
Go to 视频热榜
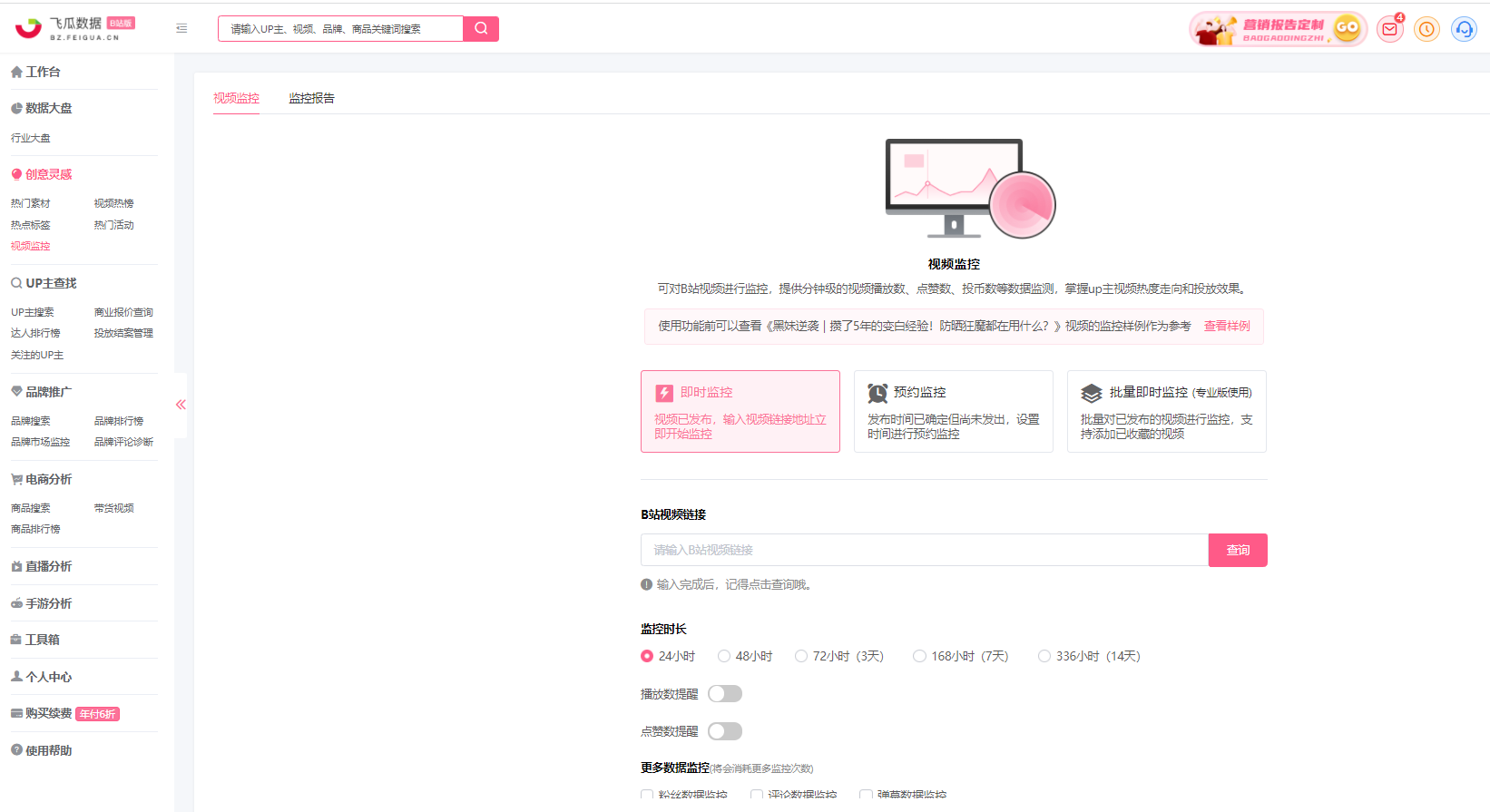click(113, 203)
